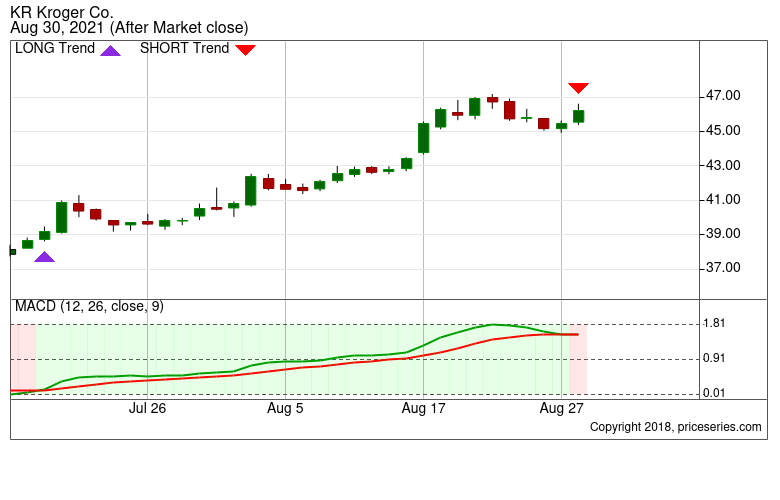Click the "SHORT Trend" legend label
780x500 pixels.
tap(185, 48)
